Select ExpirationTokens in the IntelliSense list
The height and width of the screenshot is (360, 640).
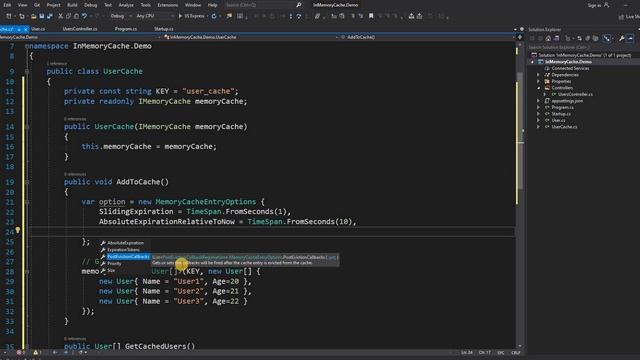(125, 250)
